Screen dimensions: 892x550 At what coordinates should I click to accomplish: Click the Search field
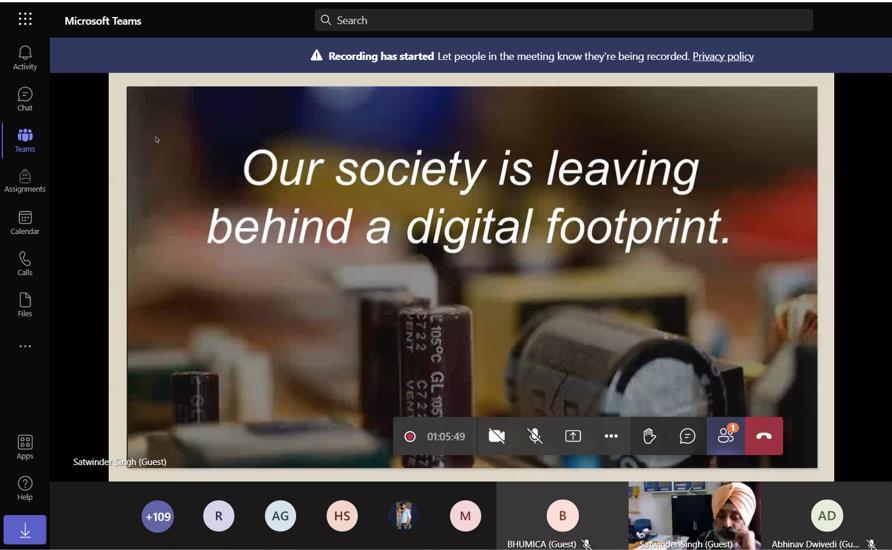pyautogui.click(x=563, y=20)
